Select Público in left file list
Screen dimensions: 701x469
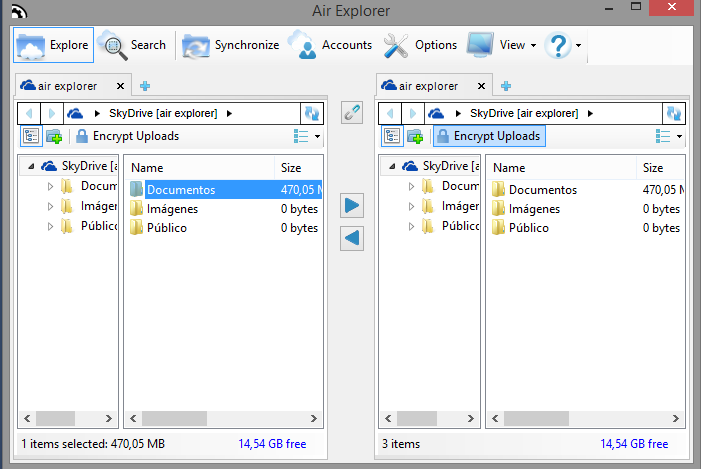point(224,228)
